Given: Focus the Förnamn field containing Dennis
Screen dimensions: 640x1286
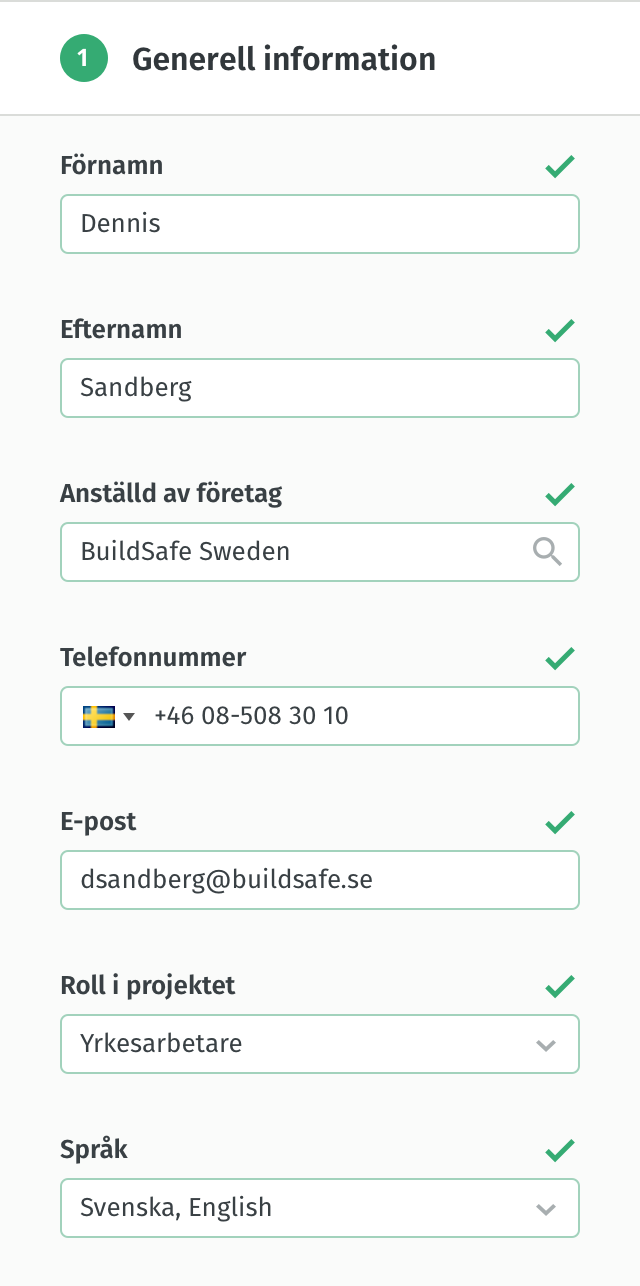Looking at the screenshot, I should (x=320, y=223).
